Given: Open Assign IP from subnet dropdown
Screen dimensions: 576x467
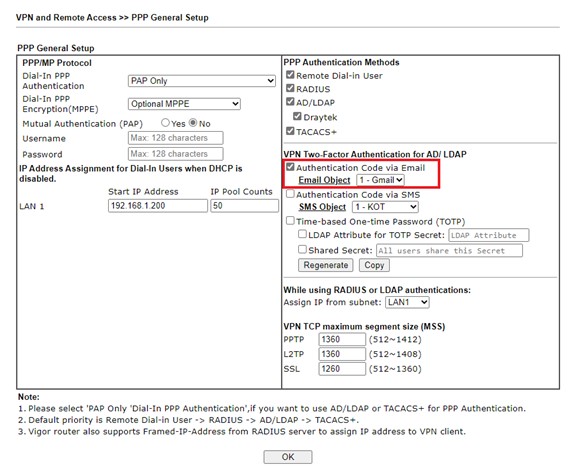Looking at the screenshot, I should coord(407,302).
